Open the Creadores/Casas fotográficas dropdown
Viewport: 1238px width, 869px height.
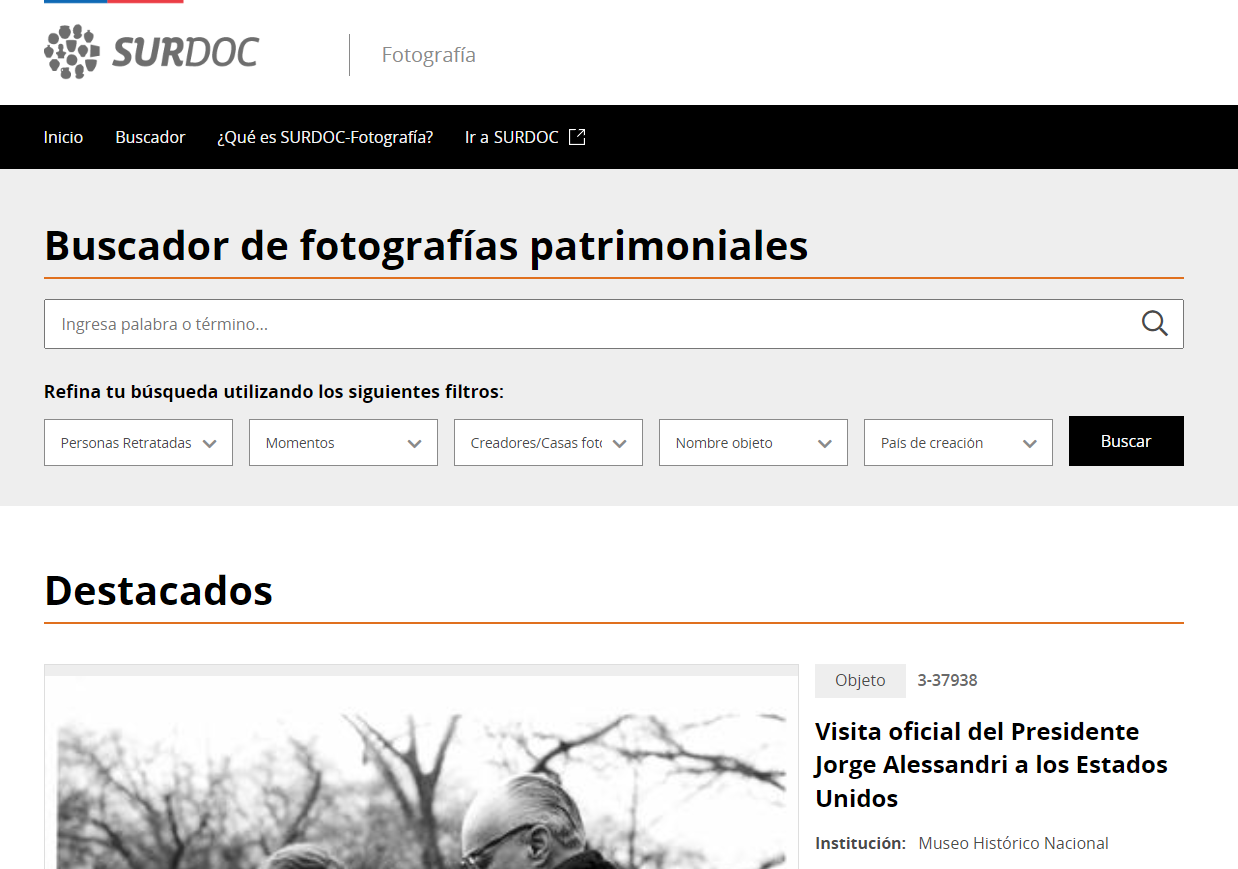click(548, 442)
